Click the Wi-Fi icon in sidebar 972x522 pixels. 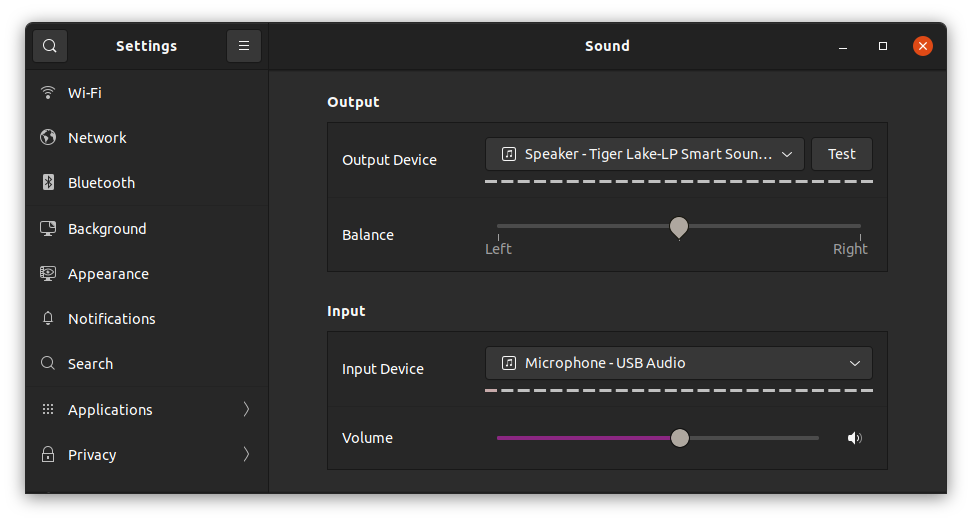pyautogui.click(x=48, y=93)
